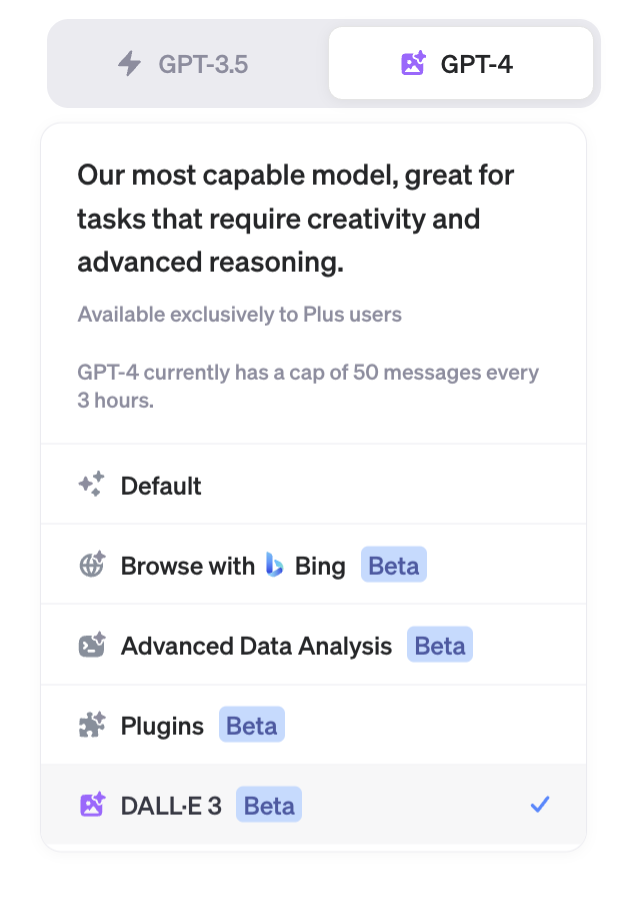
Task: Click the globe icon for Browse
Action: (x=91, y=565)
